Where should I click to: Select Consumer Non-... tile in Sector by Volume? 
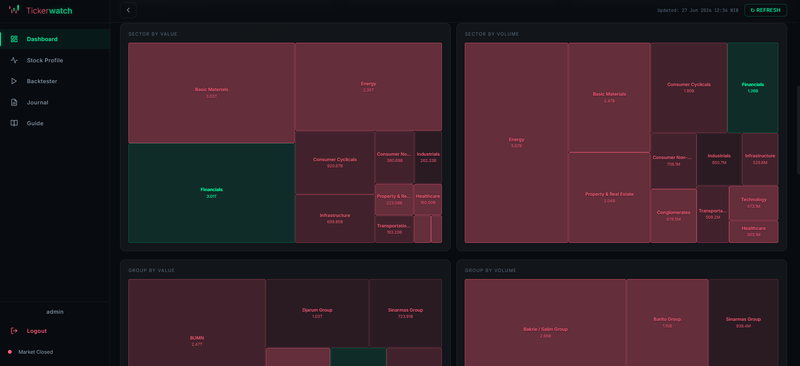(673, 161)
